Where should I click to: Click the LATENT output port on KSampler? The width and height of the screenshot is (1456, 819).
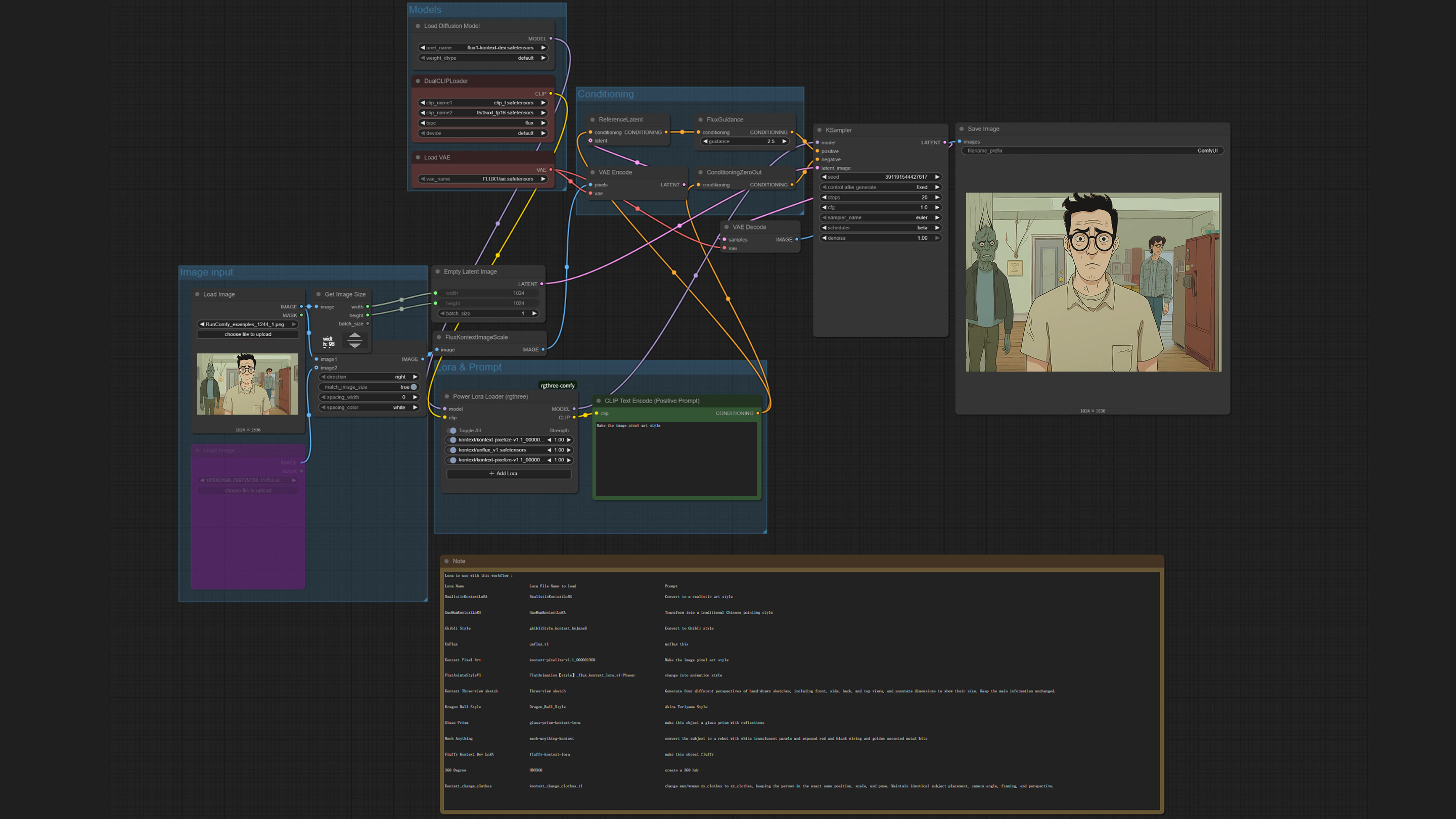tap(944, 143)
